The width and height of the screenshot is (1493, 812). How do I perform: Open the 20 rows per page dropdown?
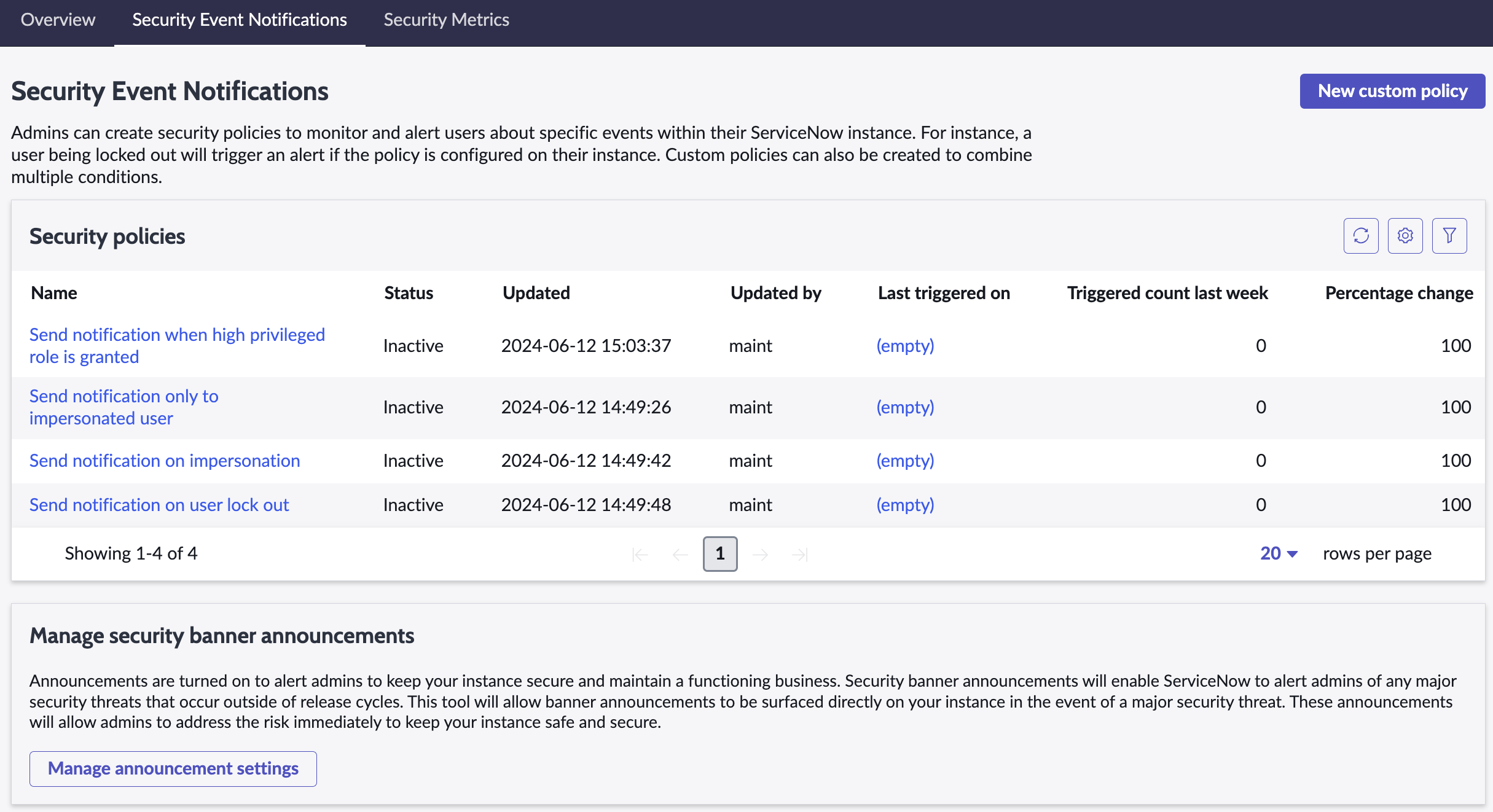[x=1279, y=553]
